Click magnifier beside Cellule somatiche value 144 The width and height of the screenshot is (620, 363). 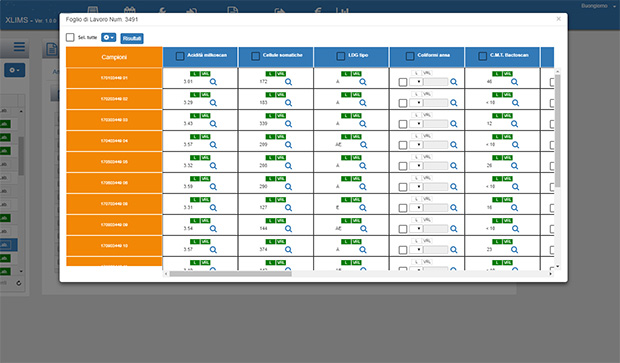[288, 229]
